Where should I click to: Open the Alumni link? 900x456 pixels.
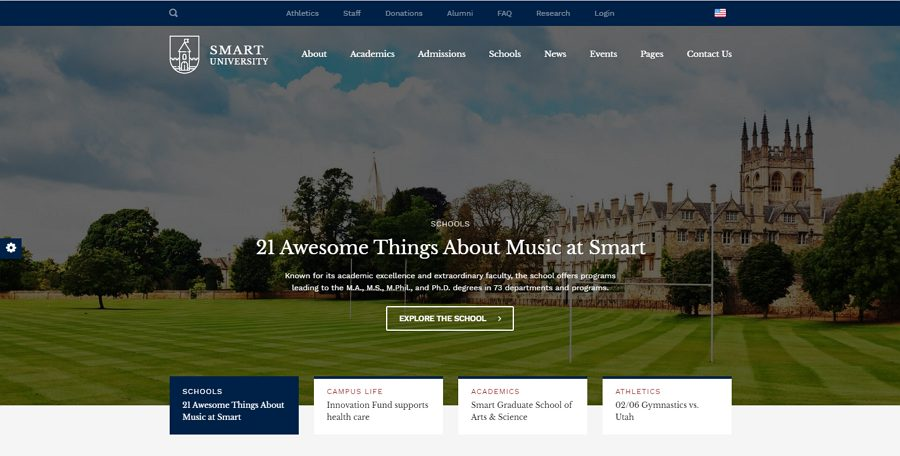tap(460, 13)
